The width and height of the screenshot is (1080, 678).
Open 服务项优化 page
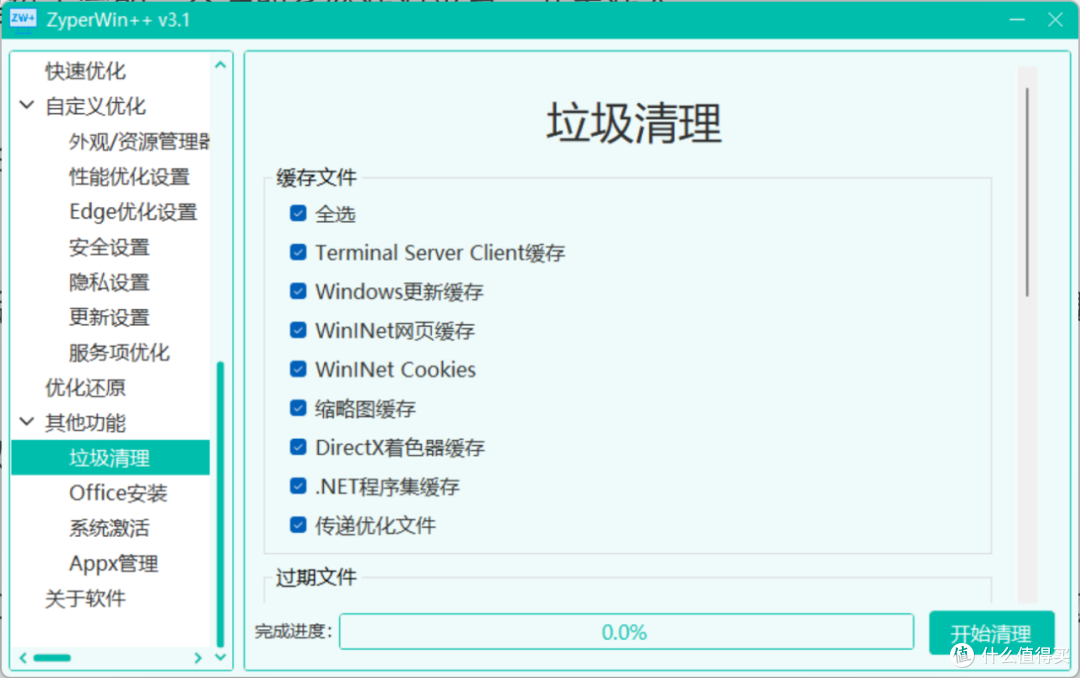(118, 352)
